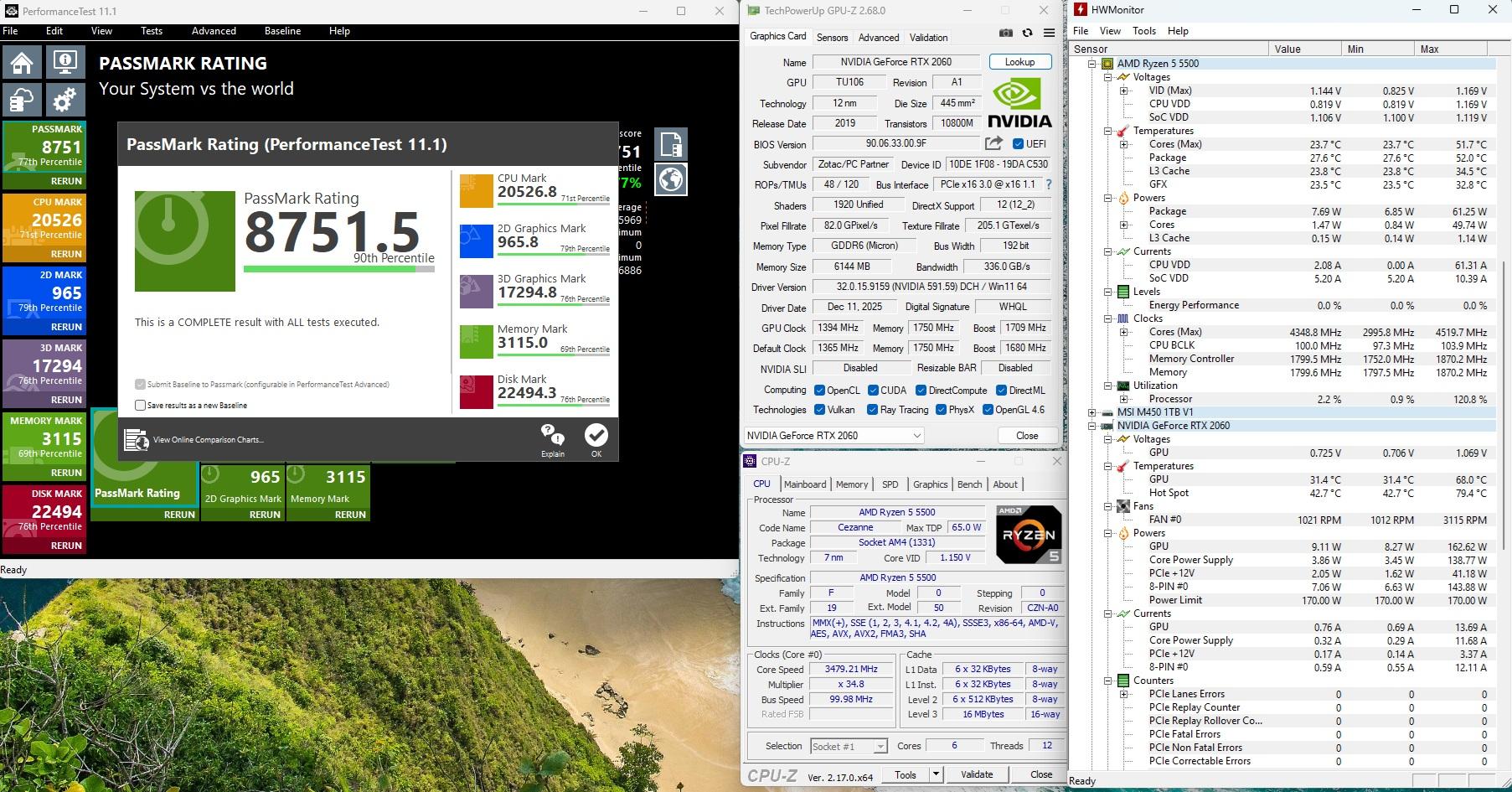Image resolution: width=1512 pixels, height=792 pixels.
Task: Expand VID (Max) under Voltages
Action: 1124,91
